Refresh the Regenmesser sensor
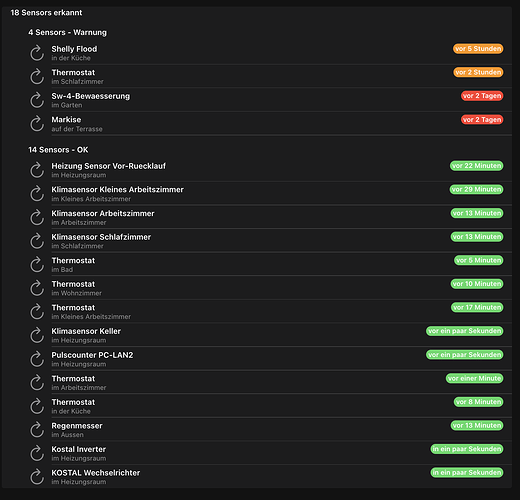This screenshot has height=500, width=520. click(x=37, y=430)
